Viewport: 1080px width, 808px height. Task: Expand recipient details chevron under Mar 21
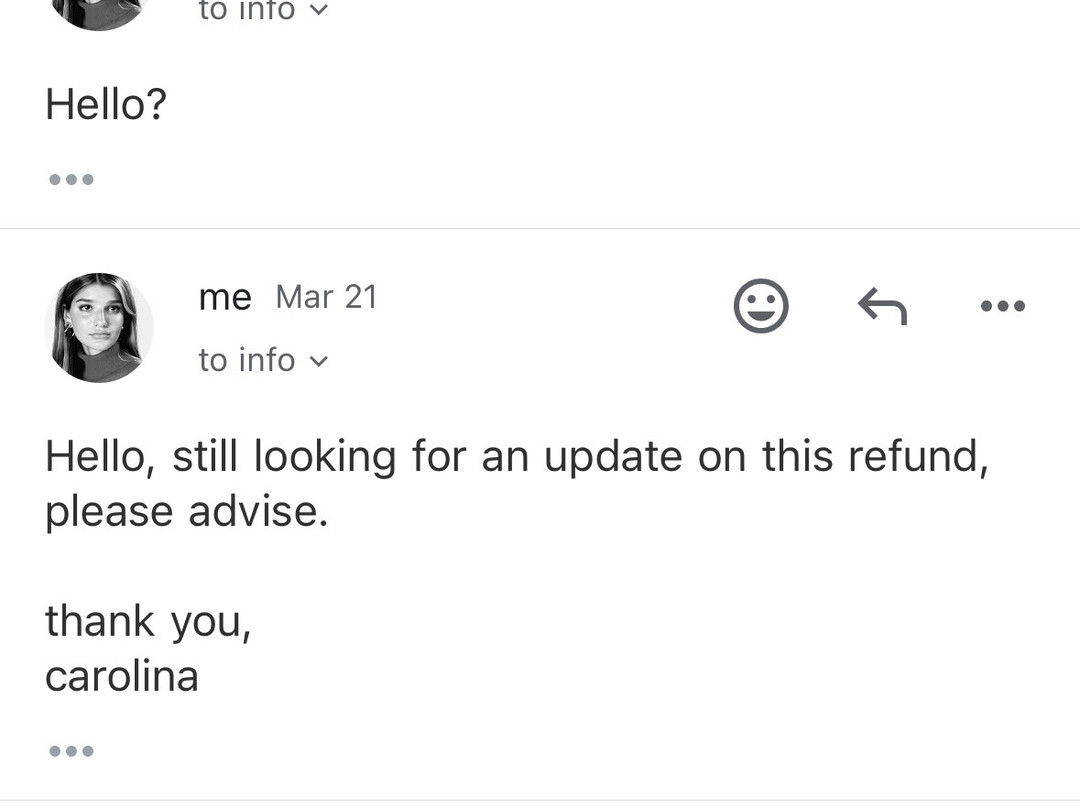coord(319,361)
